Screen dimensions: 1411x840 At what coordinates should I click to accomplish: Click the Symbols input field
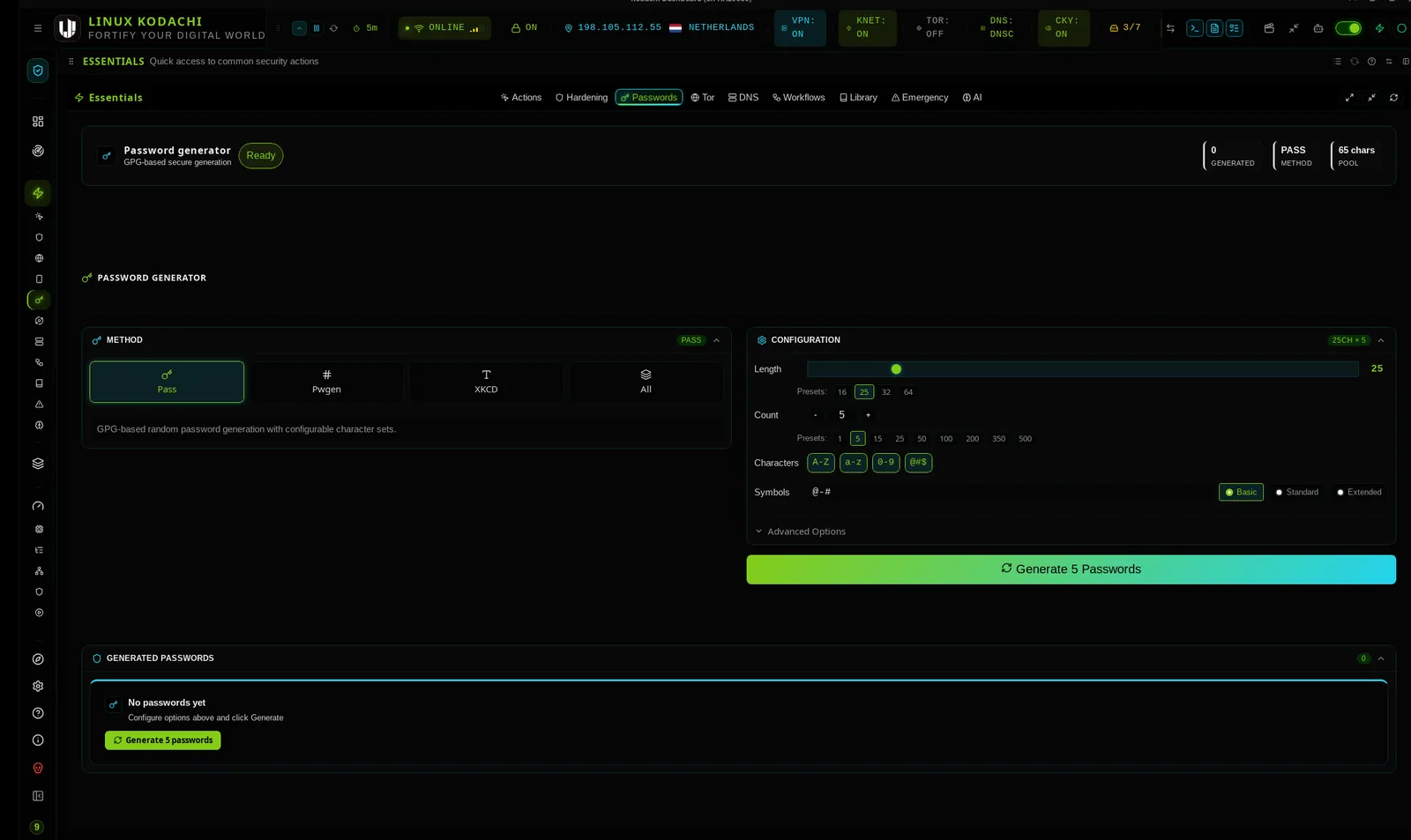(1009, 493)
